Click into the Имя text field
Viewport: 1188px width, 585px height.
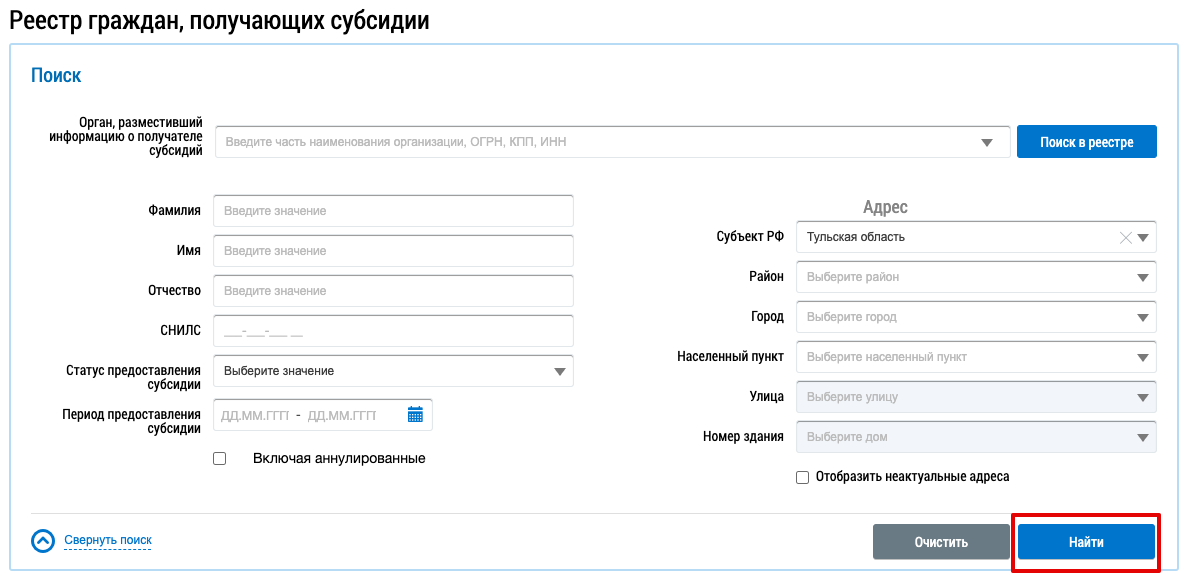[393, 251]
